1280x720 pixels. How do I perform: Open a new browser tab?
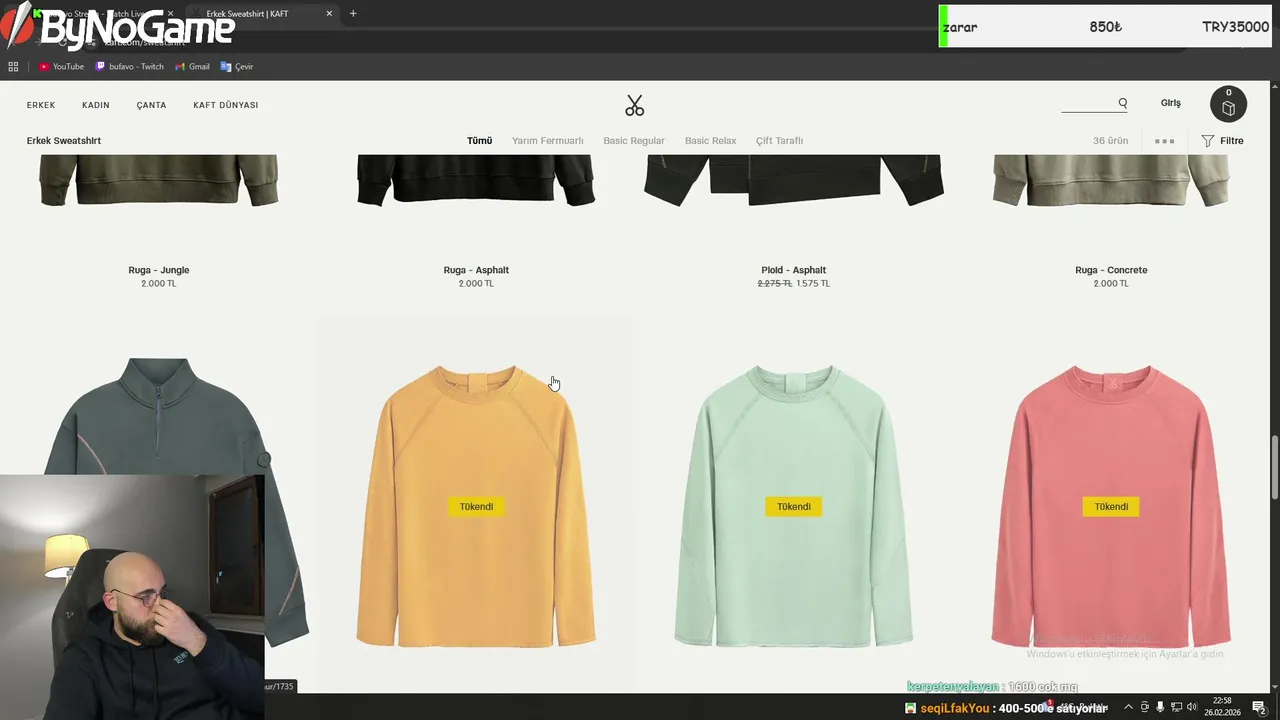353,14
